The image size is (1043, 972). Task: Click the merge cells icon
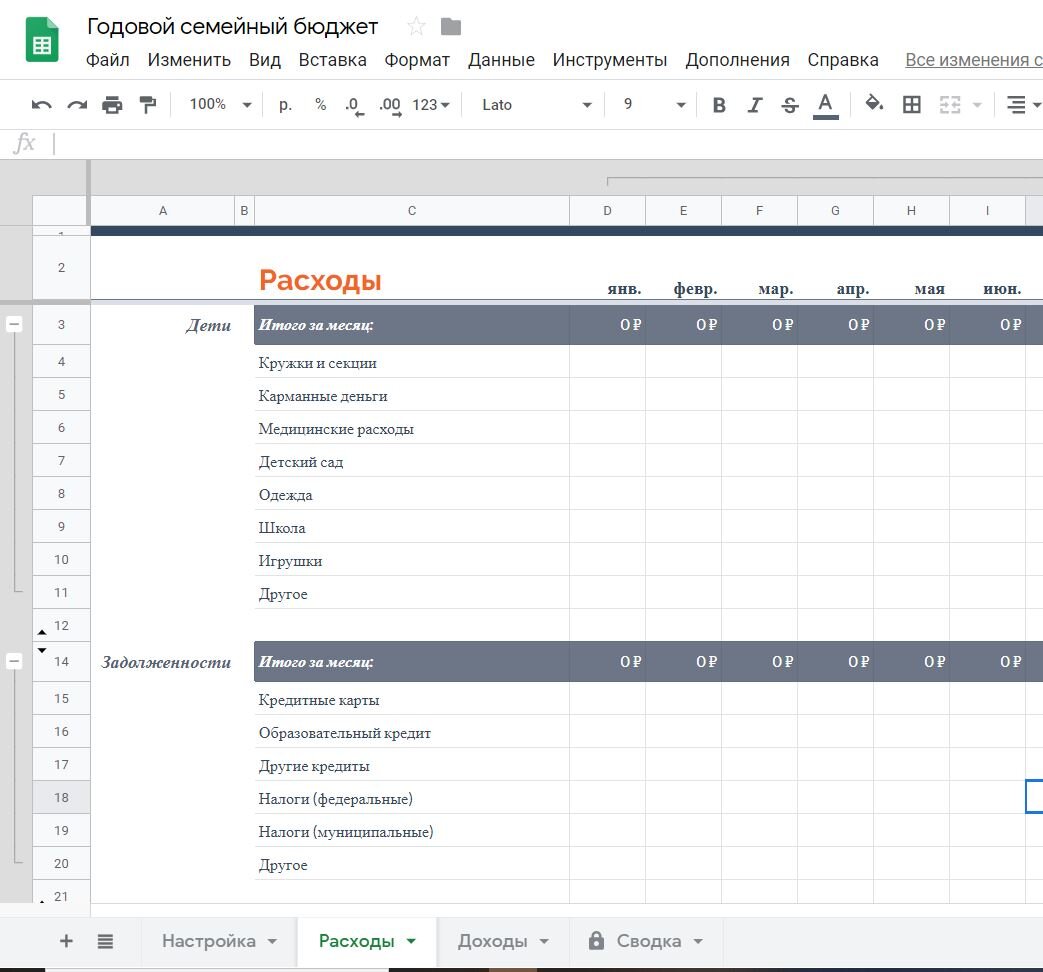pos(949,104)
